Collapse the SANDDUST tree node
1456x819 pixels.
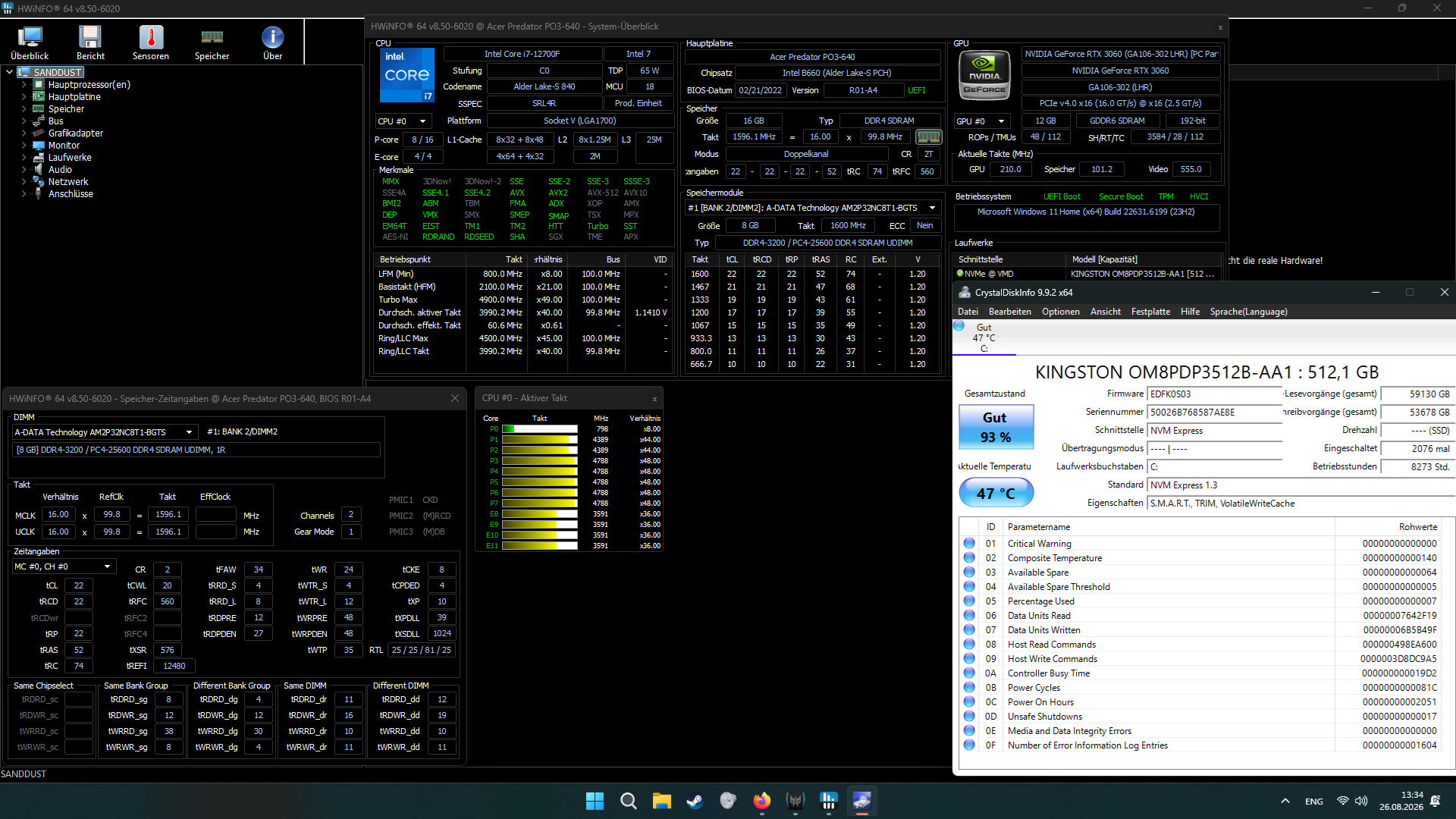(9, 72)
